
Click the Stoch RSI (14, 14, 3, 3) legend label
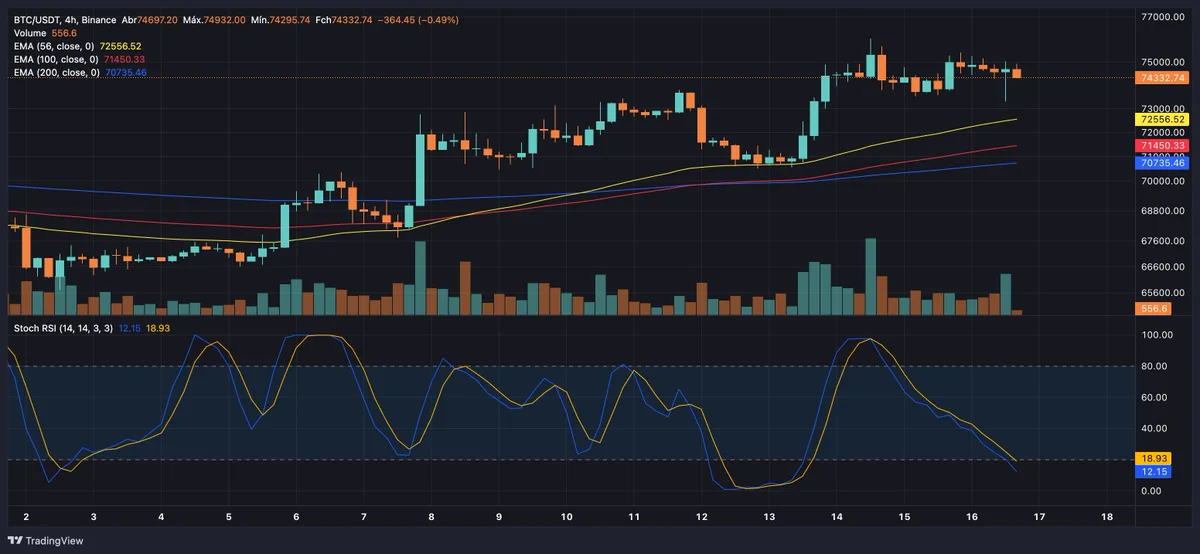point(63,327)
